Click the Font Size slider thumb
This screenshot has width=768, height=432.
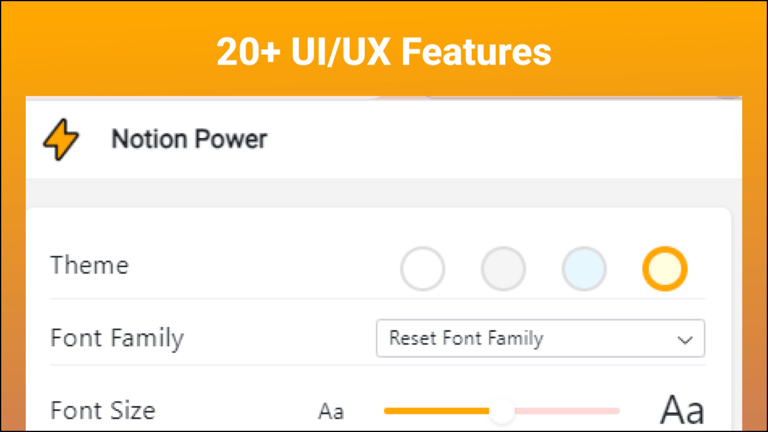click(x=502, y=410)
